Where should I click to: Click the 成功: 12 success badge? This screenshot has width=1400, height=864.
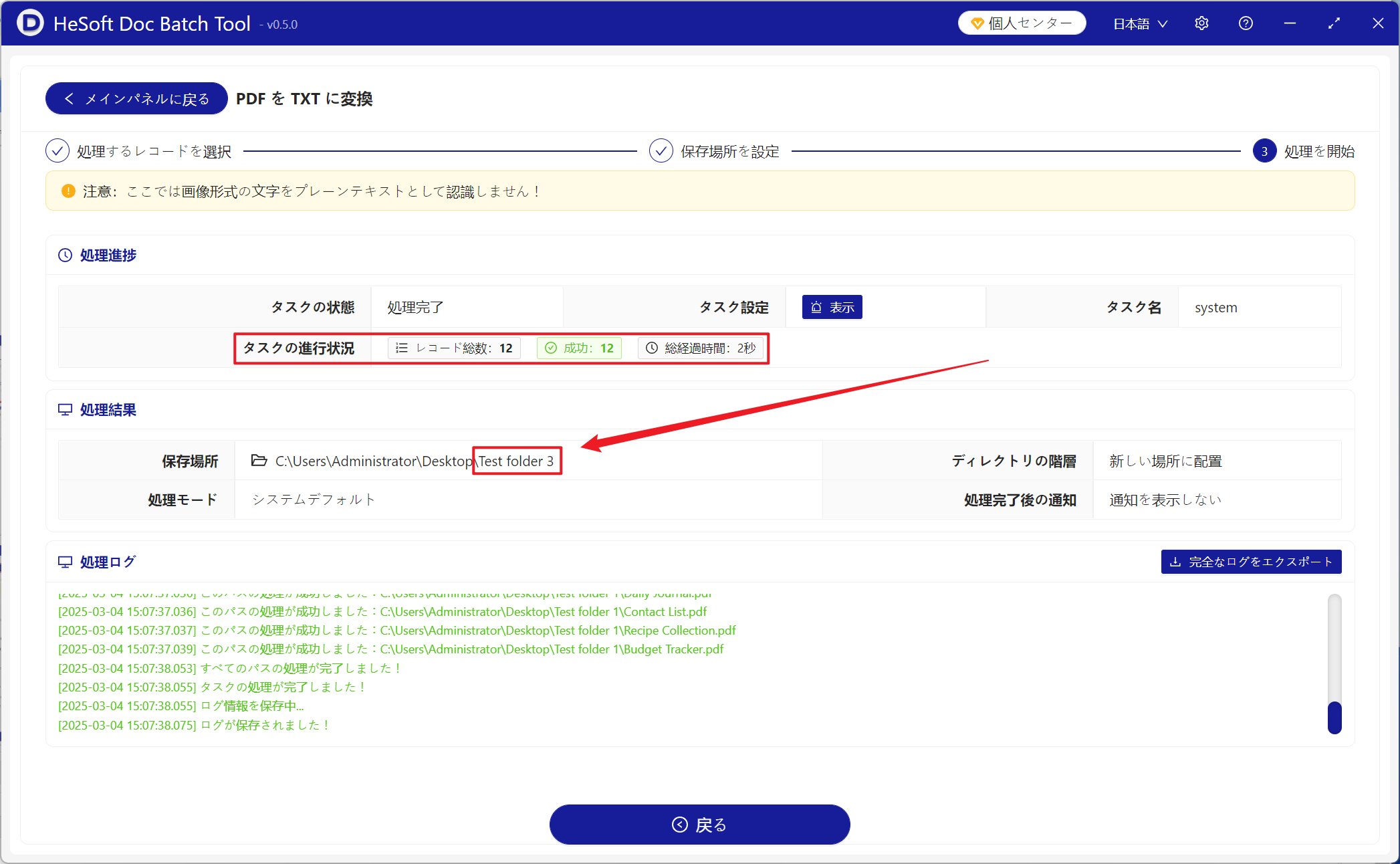pyautogui.click(x=580, y=348)
